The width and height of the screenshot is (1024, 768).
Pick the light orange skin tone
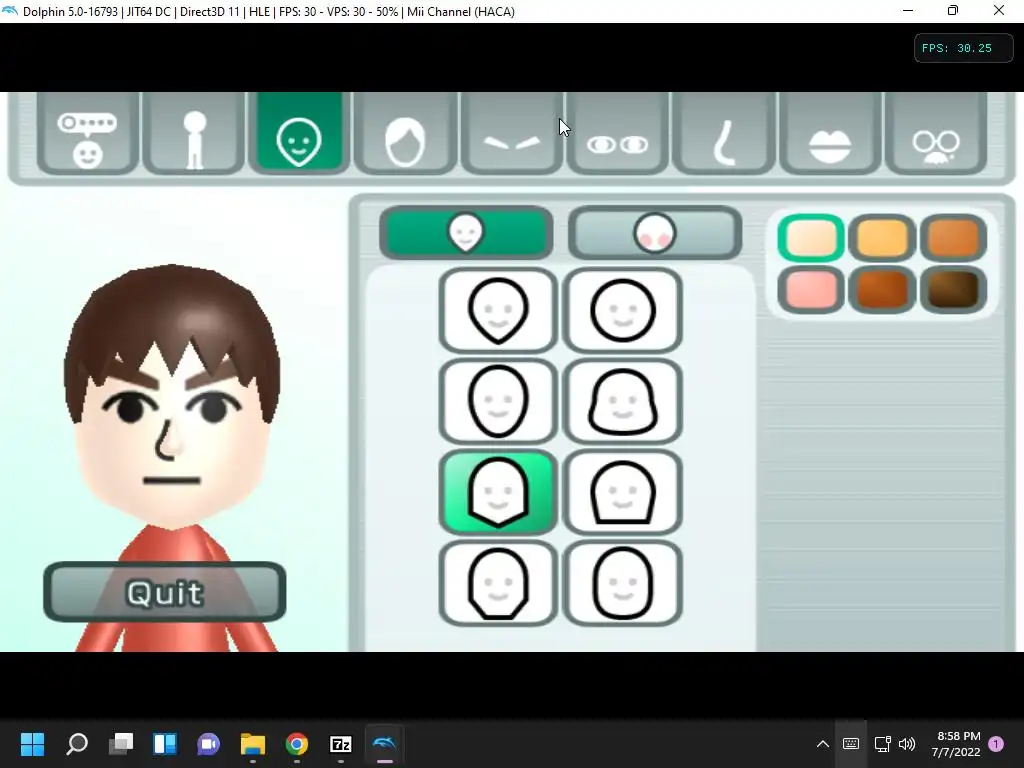882,238
